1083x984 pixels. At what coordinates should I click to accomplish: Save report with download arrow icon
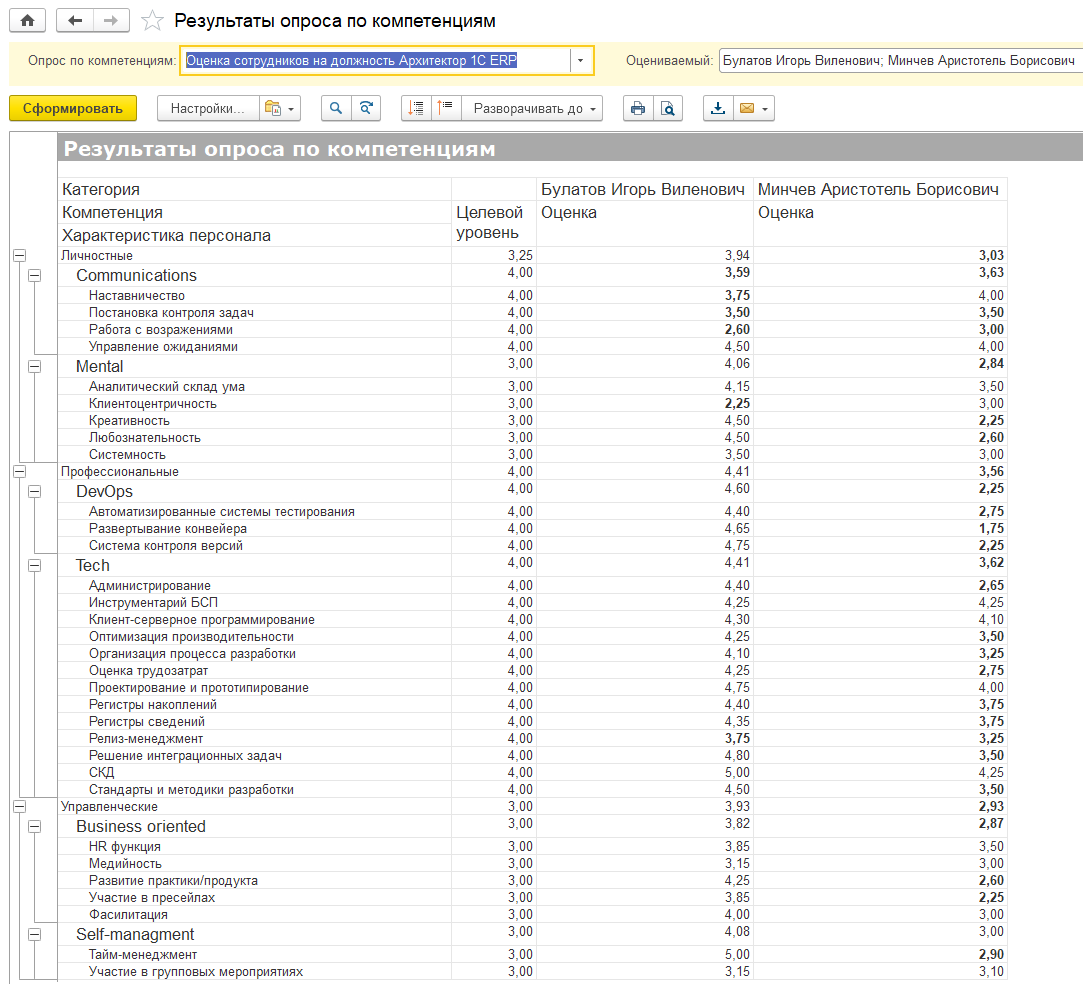717,108
